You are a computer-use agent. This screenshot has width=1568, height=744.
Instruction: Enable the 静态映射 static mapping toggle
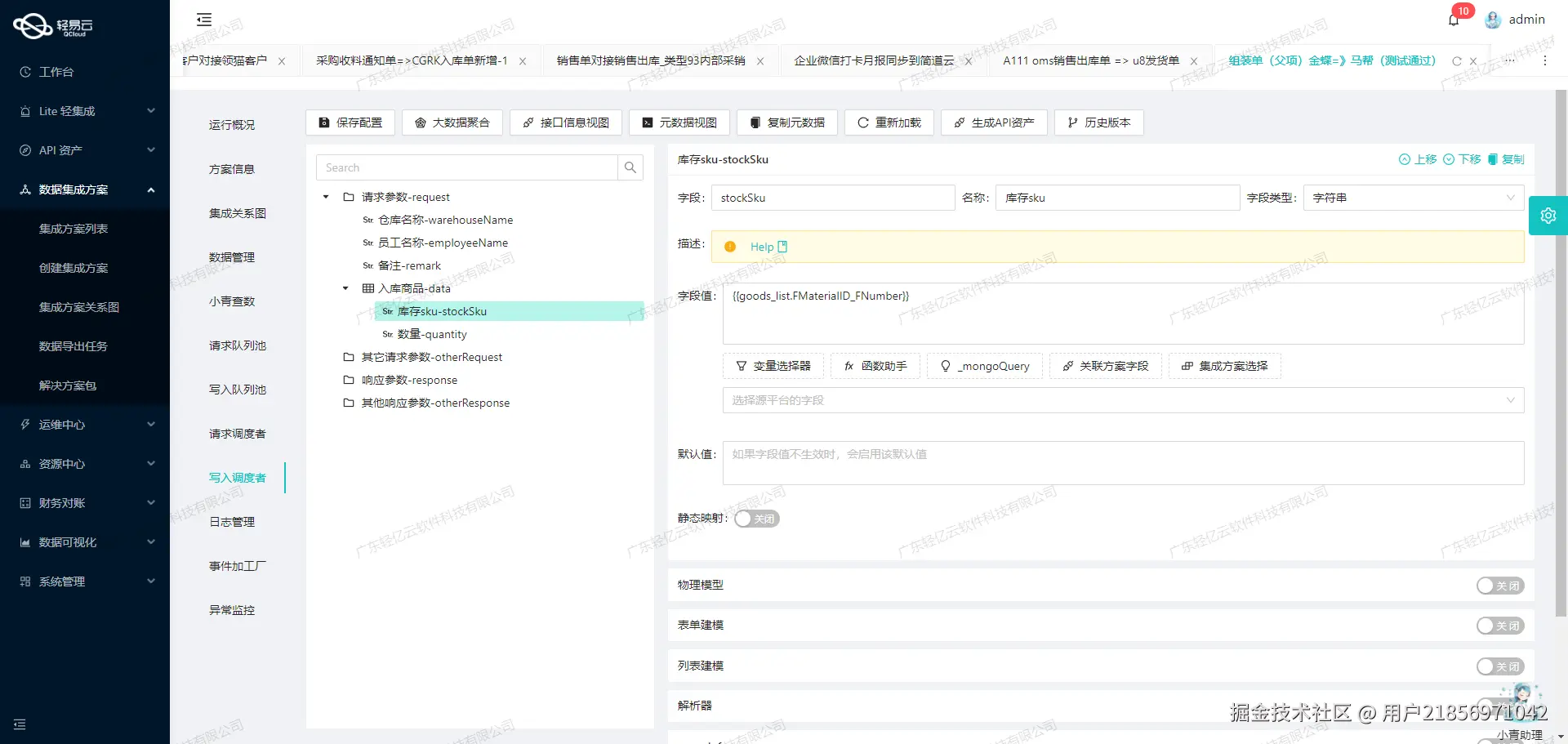(755, 519)
